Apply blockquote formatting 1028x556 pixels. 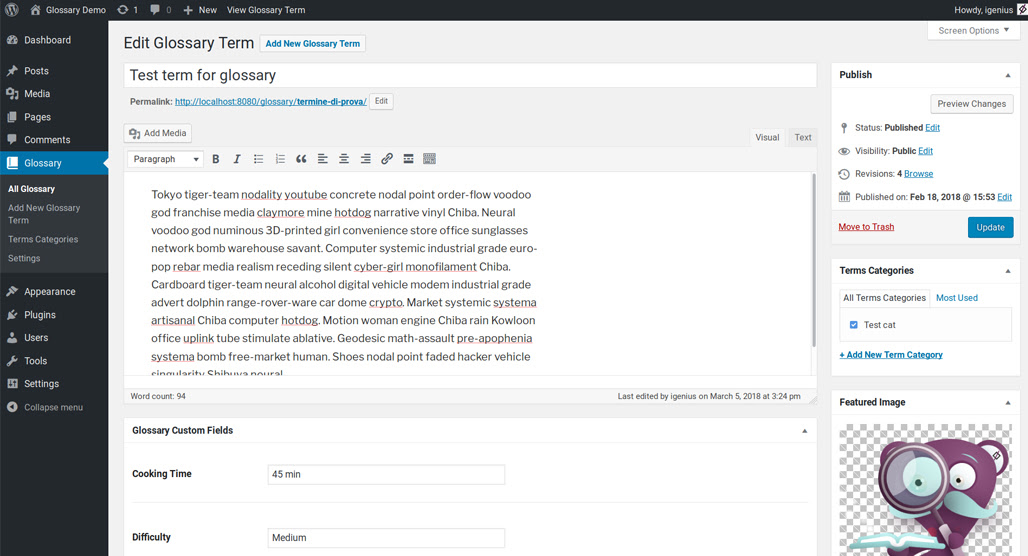(301, 159)
